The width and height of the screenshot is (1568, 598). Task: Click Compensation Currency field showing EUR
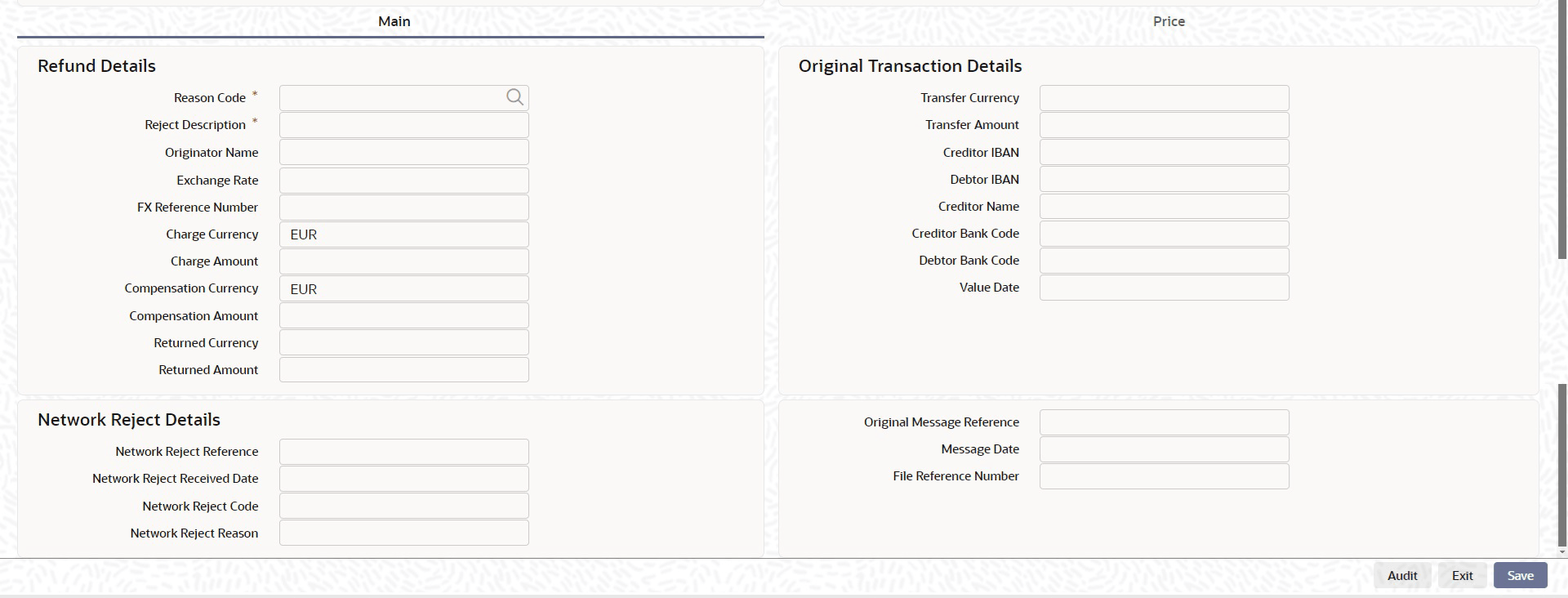(x=404, y=288)
